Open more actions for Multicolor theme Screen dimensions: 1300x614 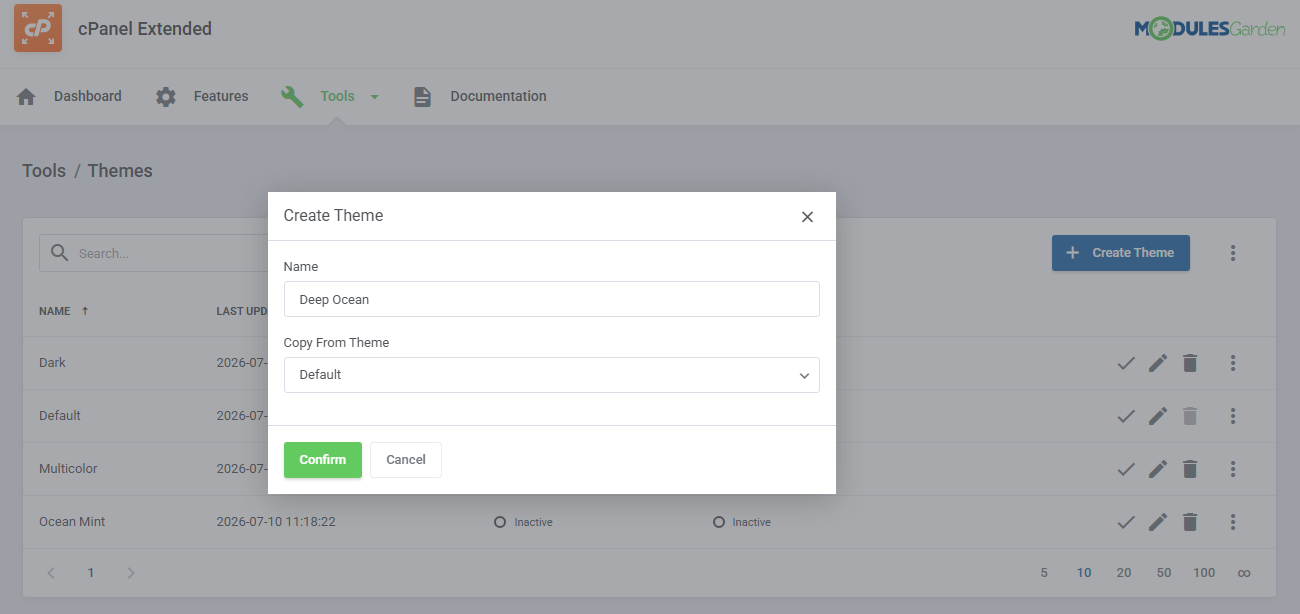[x=1233, y=469]
